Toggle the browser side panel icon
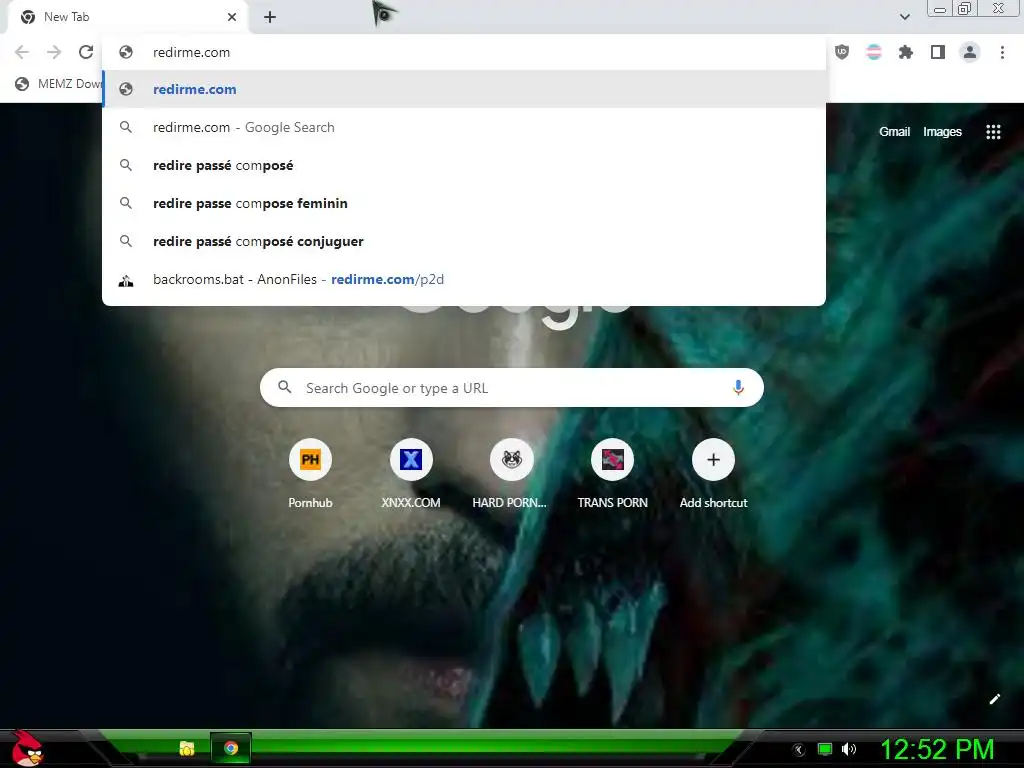The height and width of the screenshot is (768, 1024). (x=938, y=52)
